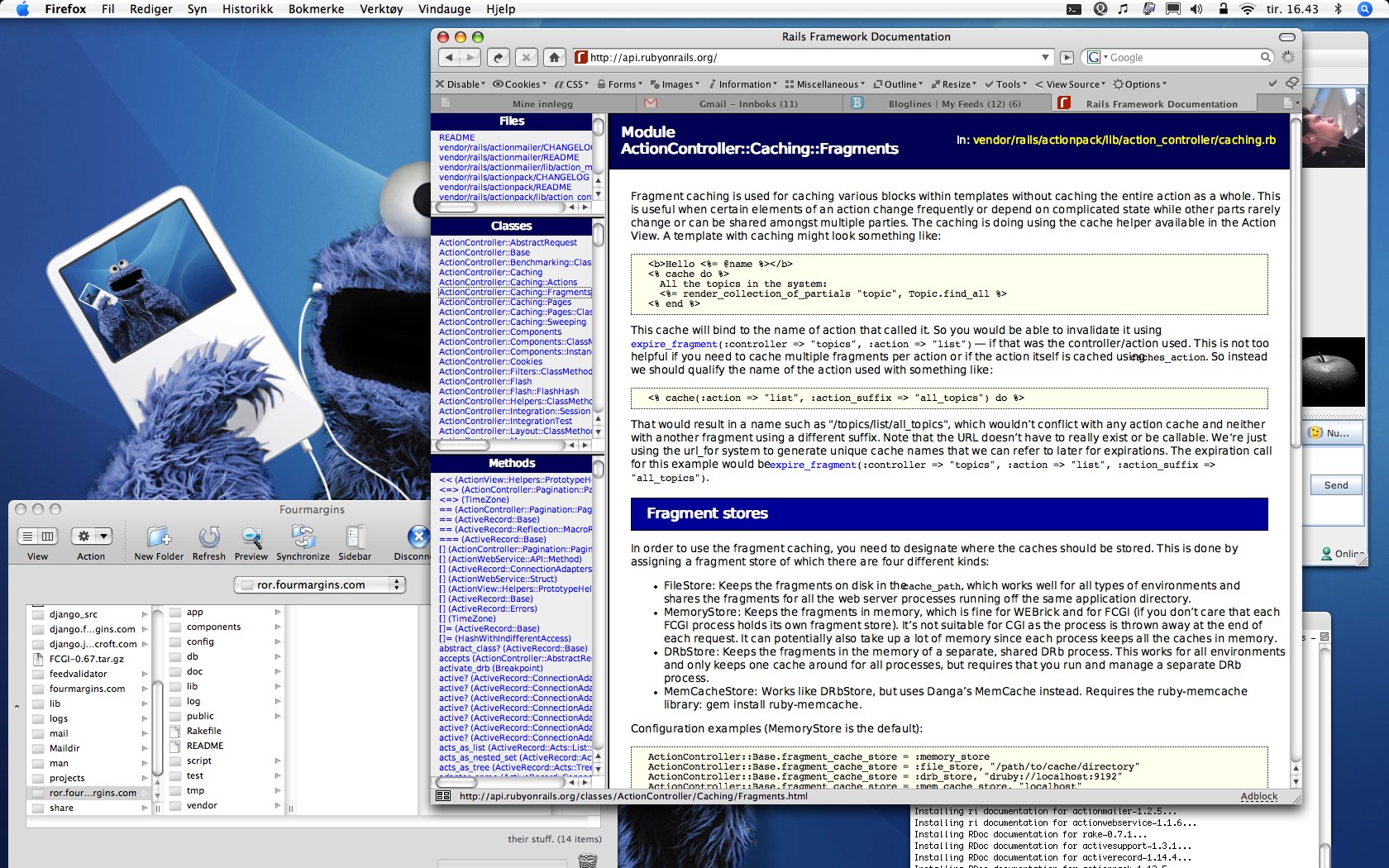Open the Historikk menu
The height and width of the screenshot is (868, 1389).
coord(247,9)
